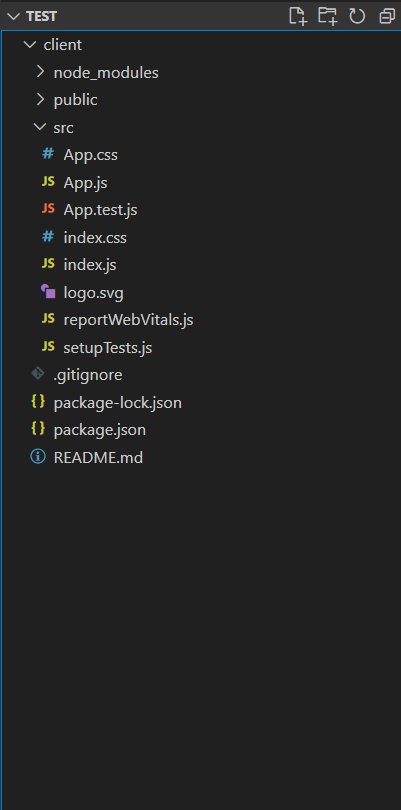Viewport: 401px width, 810px height.
Task: Select the src folder name
Action: 64,128
